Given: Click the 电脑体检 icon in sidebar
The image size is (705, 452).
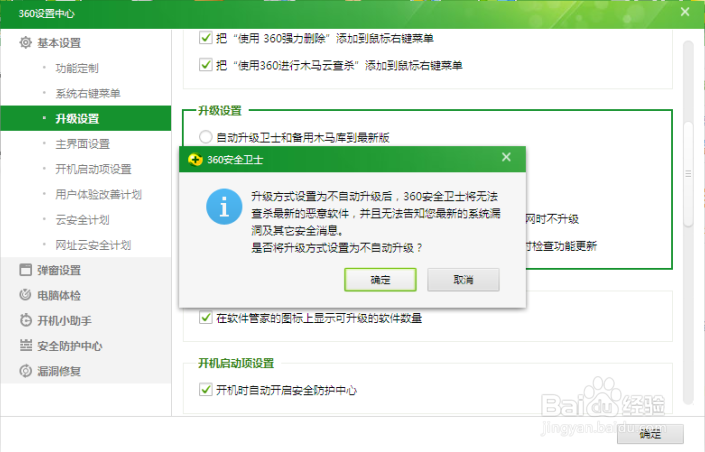Looking at the screenshot, I should pos(26,295).
